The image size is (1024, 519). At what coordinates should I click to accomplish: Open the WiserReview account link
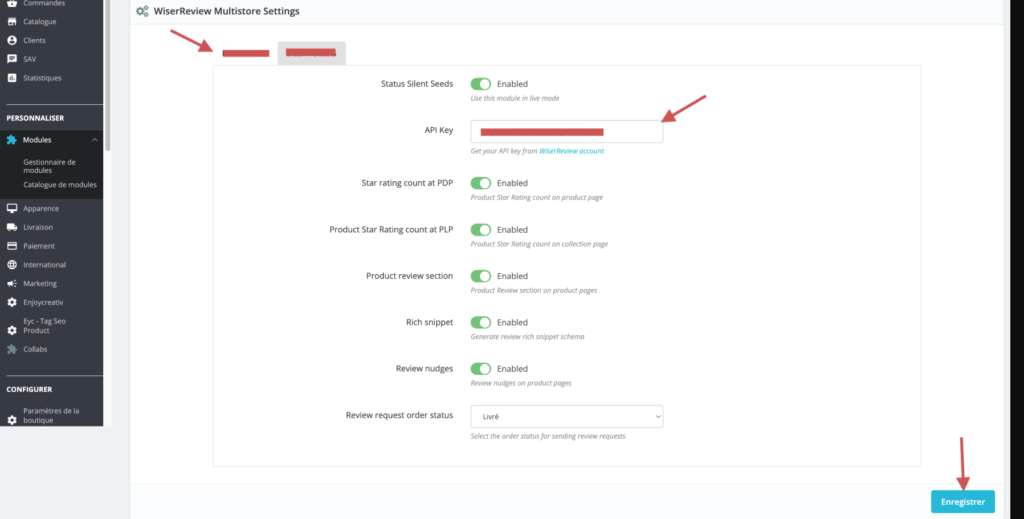pos(571,151)
